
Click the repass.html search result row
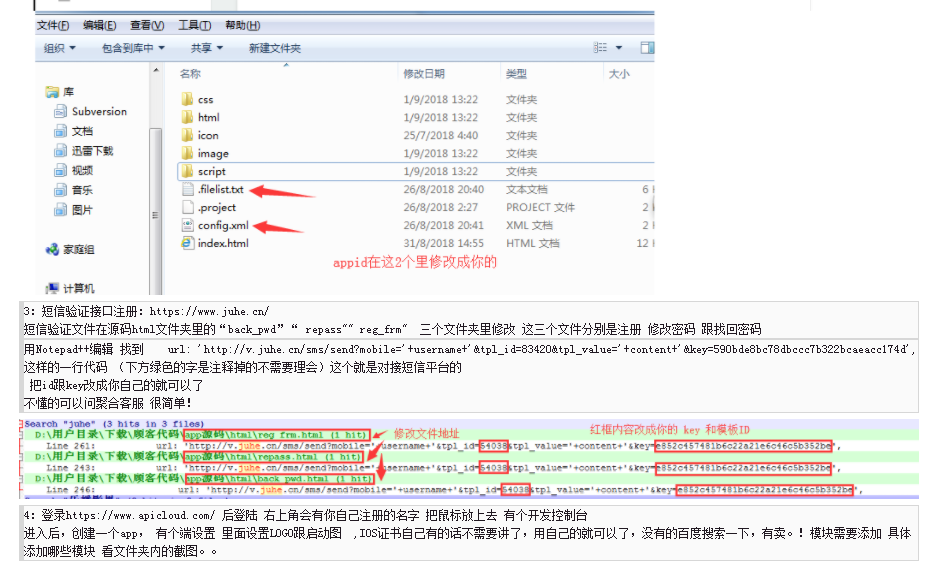click(200, 456)
